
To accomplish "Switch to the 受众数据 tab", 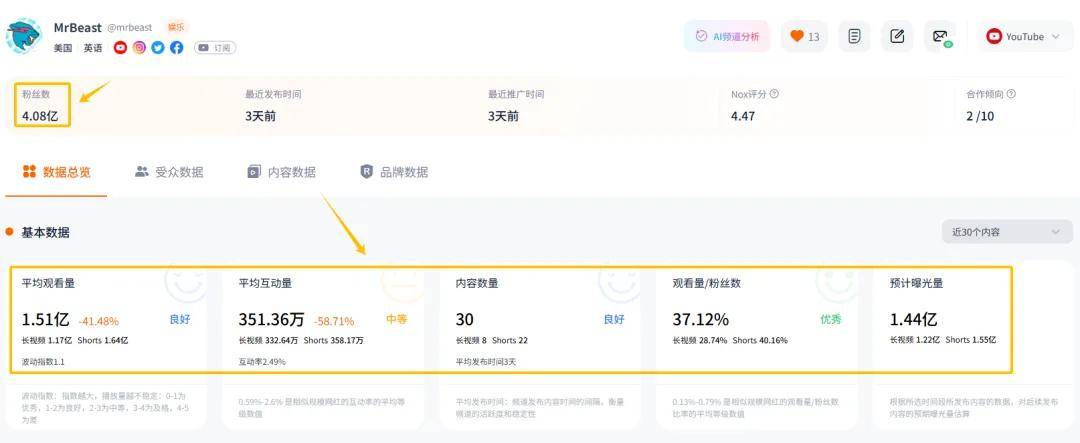I will tap(169, 172).
